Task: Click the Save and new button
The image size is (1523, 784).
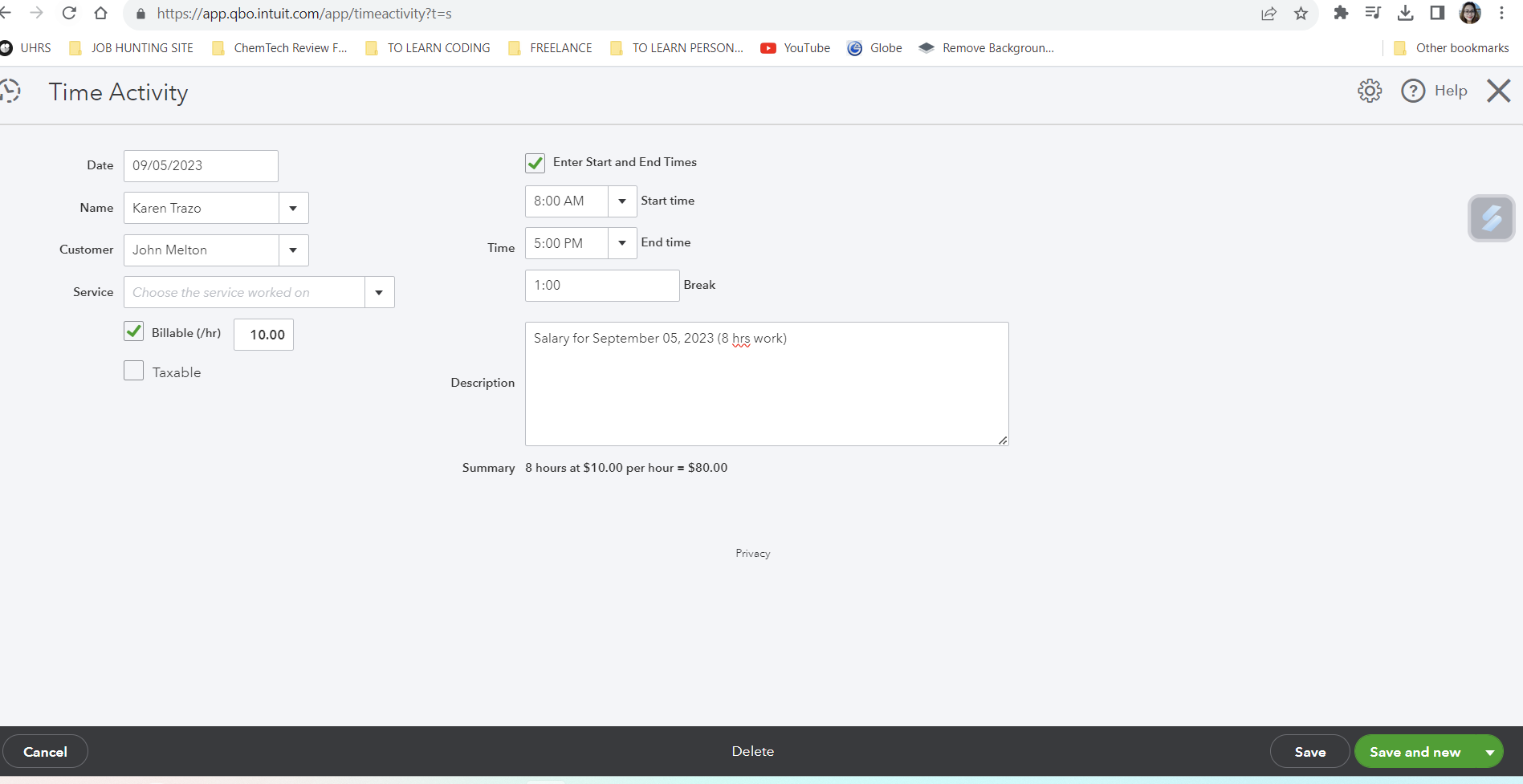Action: tap(1415, 752)
